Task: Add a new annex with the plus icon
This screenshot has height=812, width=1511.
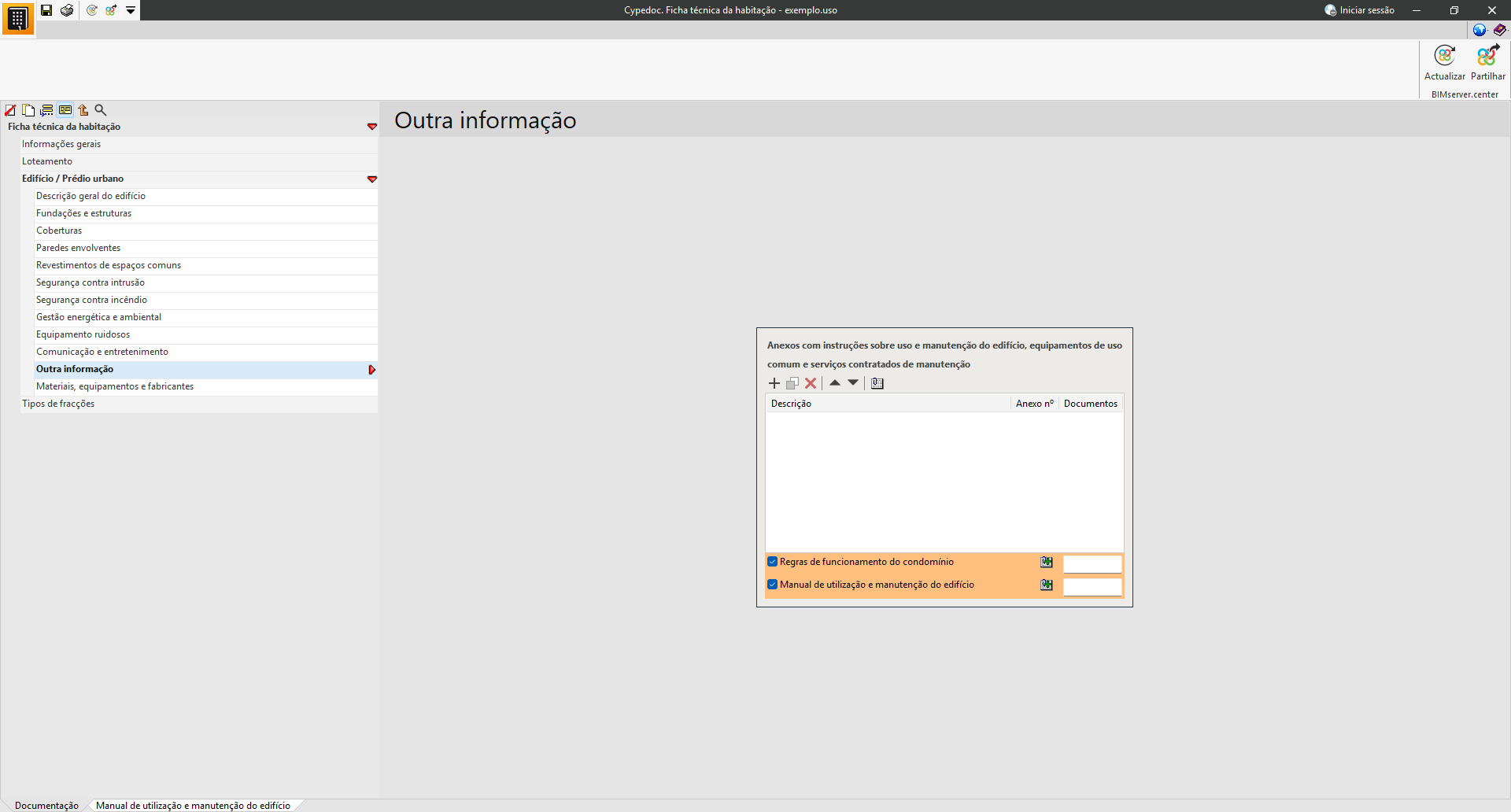Action: pyautogui.click(x=774, y=383)
